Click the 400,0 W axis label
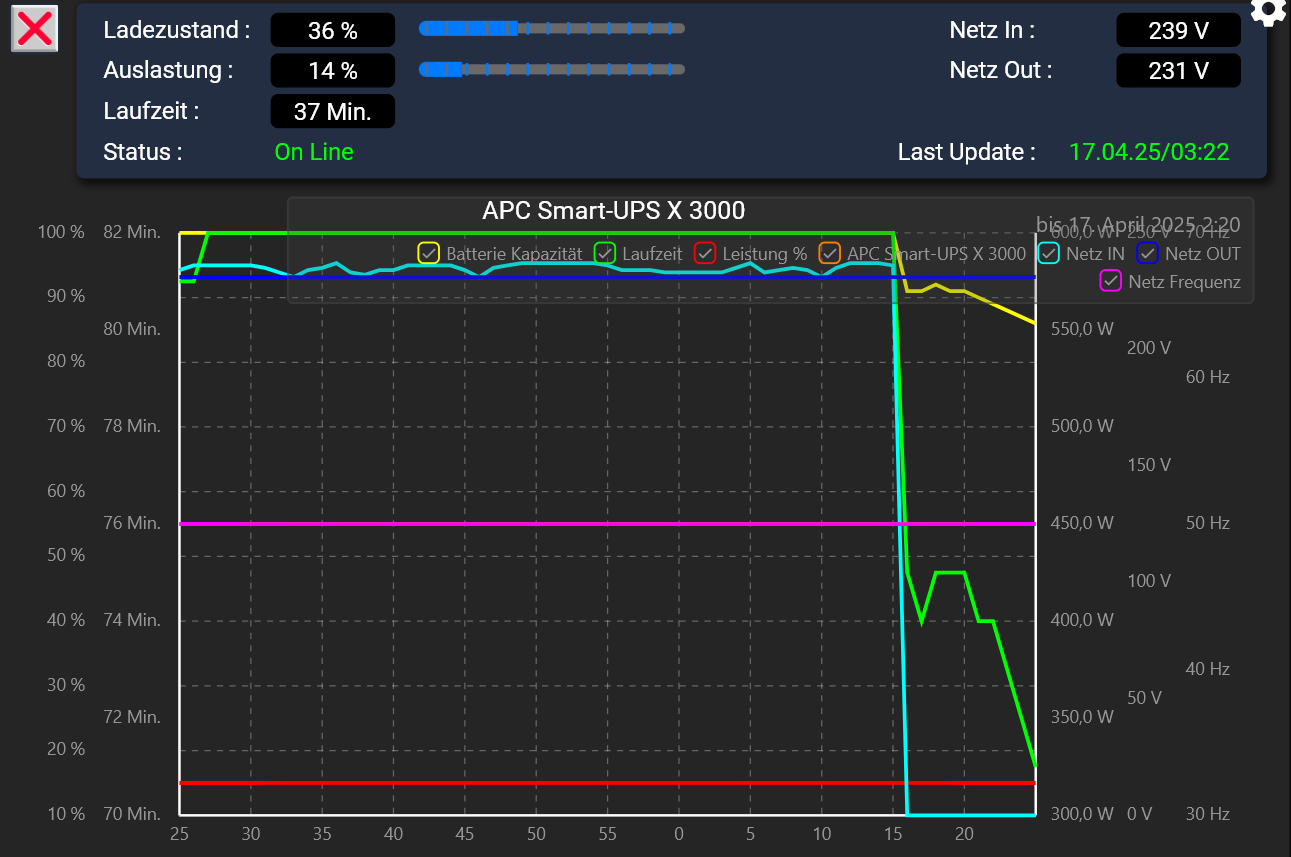 [x=1082, y=620]
